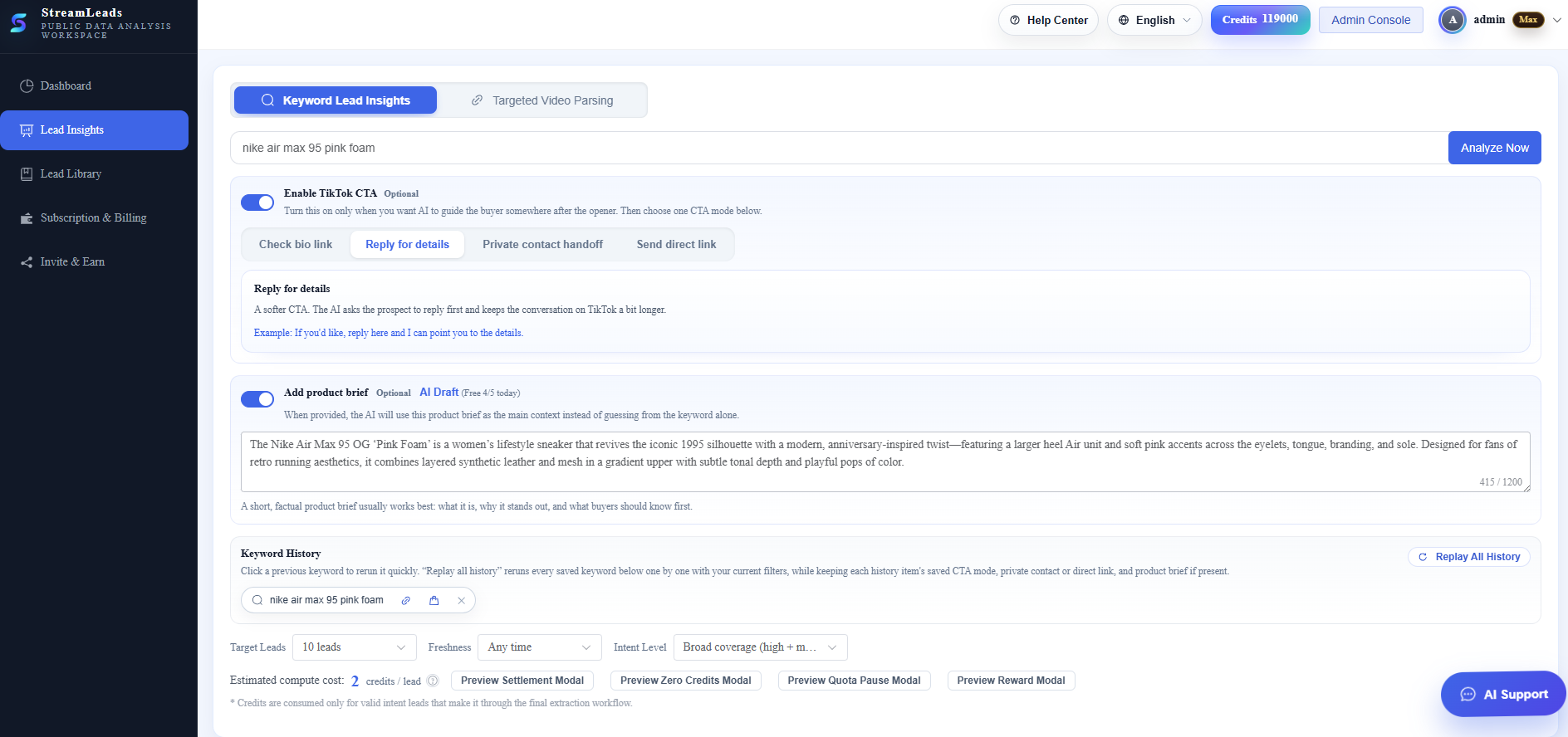
Task: Click the example reply text line
Action: [389, 333]
